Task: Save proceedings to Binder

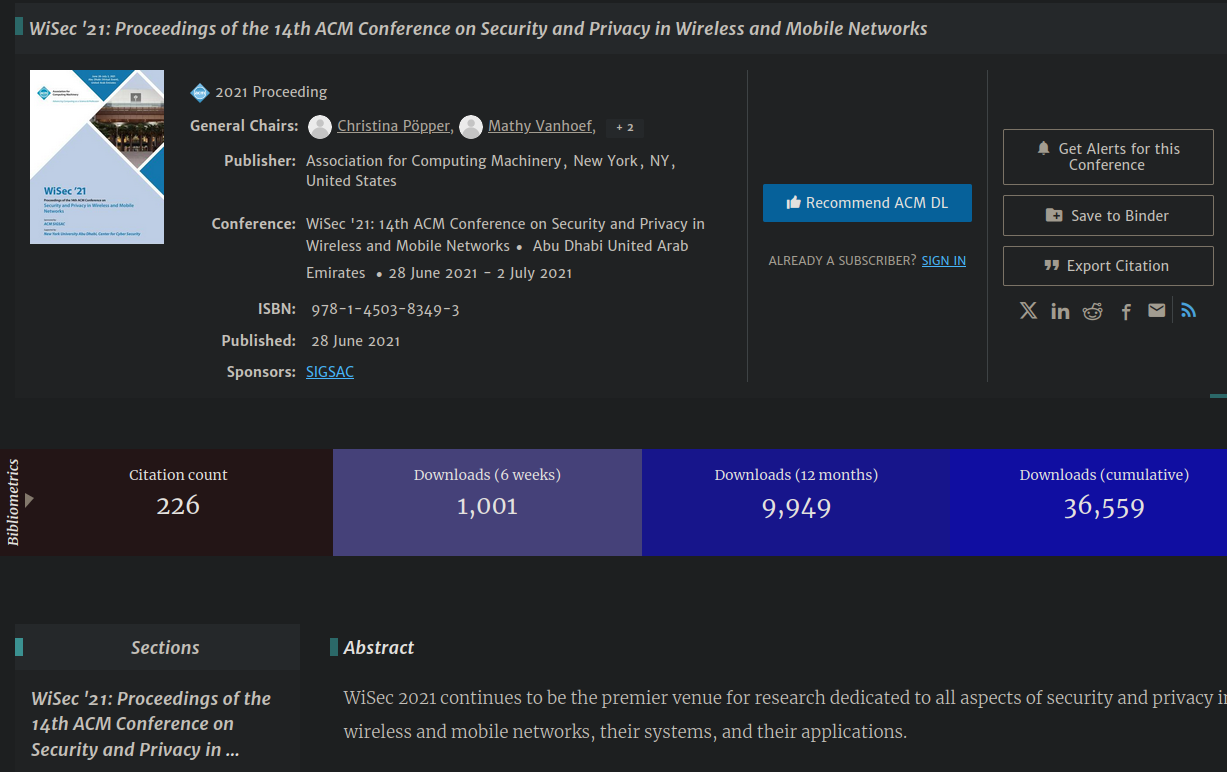Action: (1107, 216)
